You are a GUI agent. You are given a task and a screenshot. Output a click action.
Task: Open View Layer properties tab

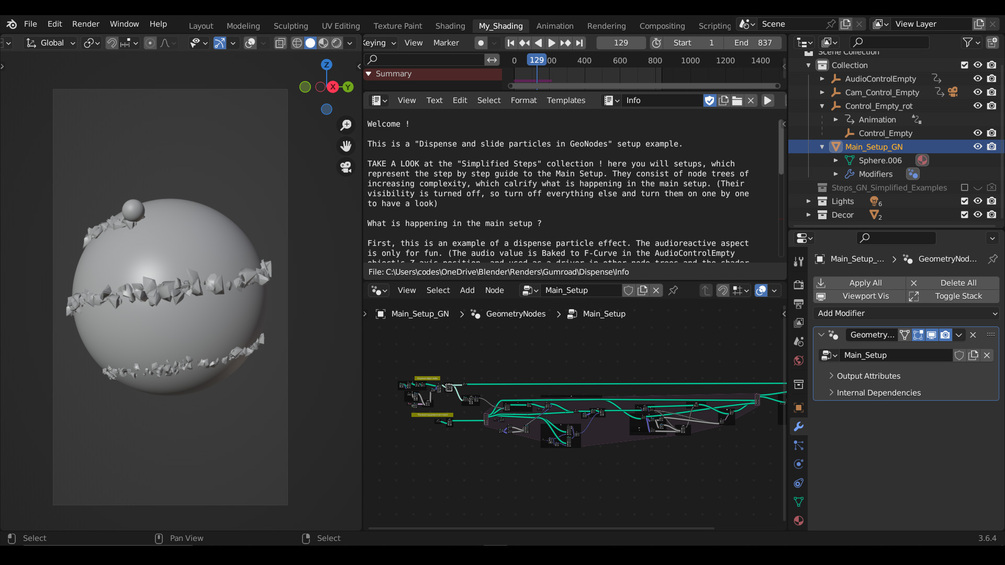[x=799, y=323]
